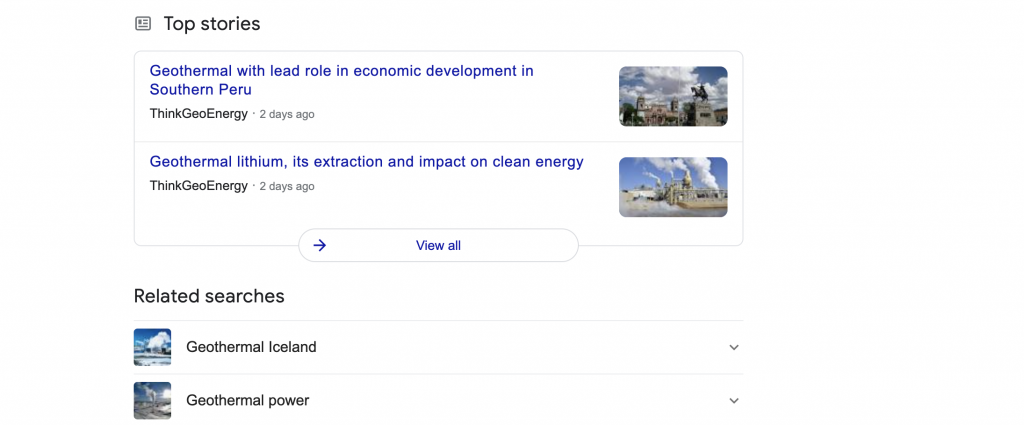Screen dimensions: 1024x425
Task: Open the geothermal lithium extraction story headline
Action: 366,162
